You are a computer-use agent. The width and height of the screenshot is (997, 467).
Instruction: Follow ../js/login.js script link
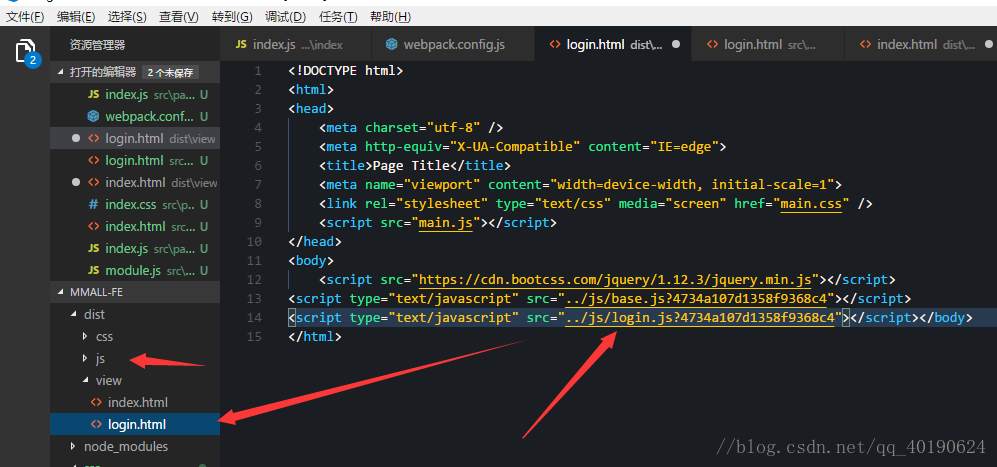(x=700, y=317)
